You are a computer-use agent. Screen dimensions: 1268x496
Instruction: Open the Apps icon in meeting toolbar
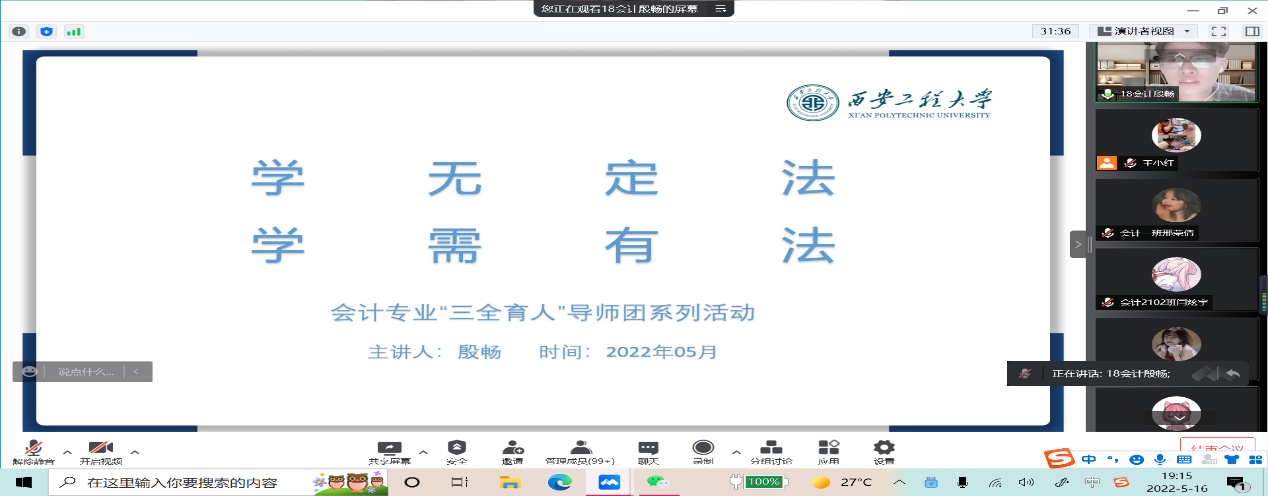828,450
